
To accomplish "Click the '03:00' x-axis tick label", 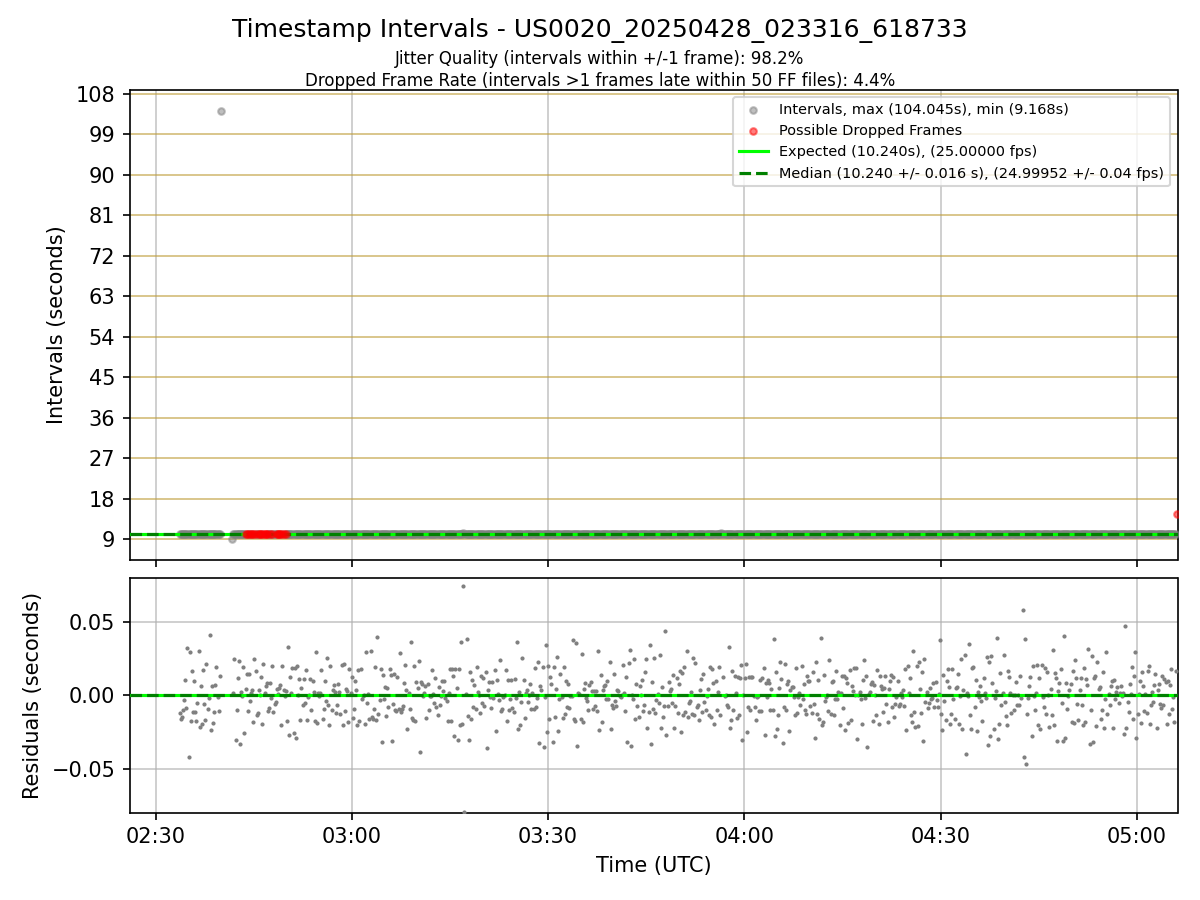I will pyautogui.click(x=351, y=835).
